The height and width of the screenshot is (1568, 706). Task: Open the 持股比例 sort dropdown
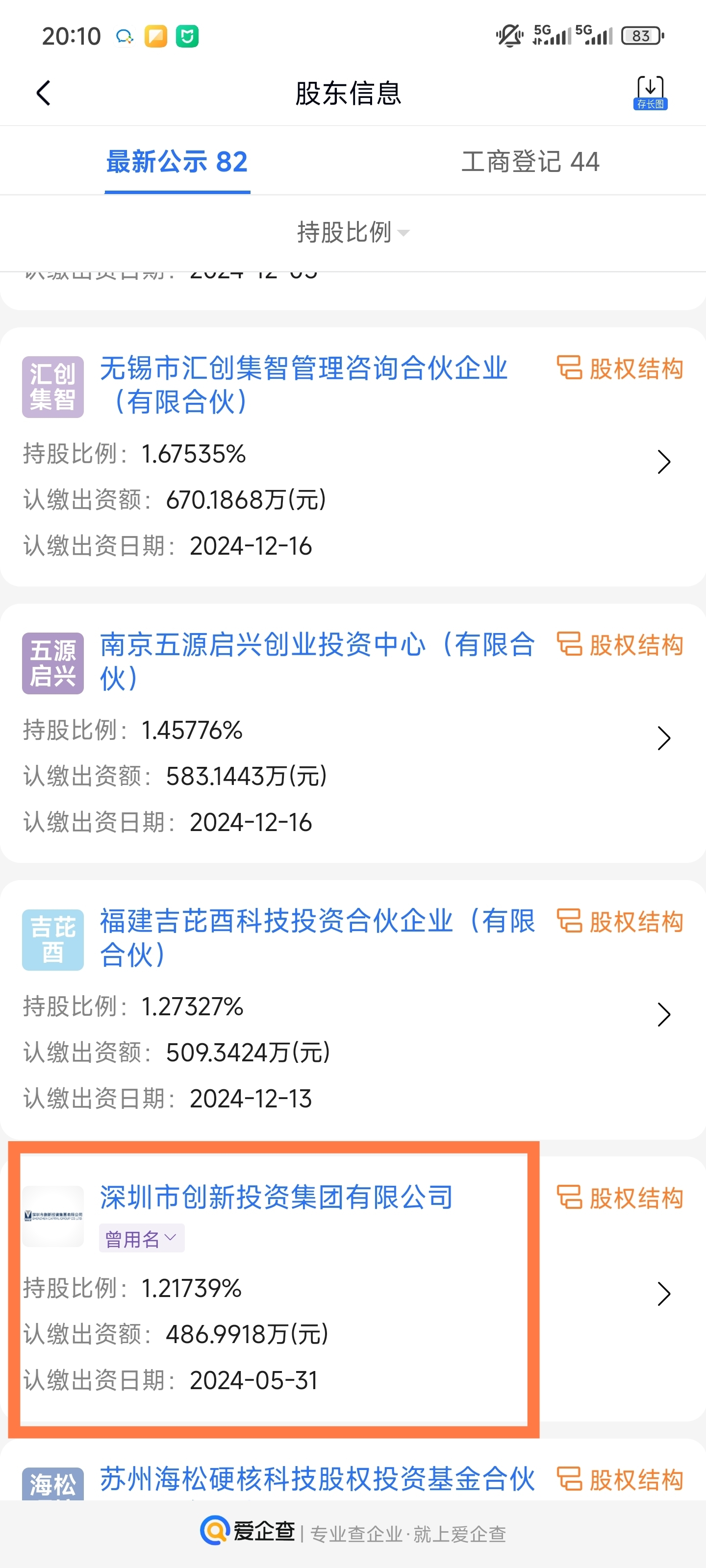tap(353, 232)
